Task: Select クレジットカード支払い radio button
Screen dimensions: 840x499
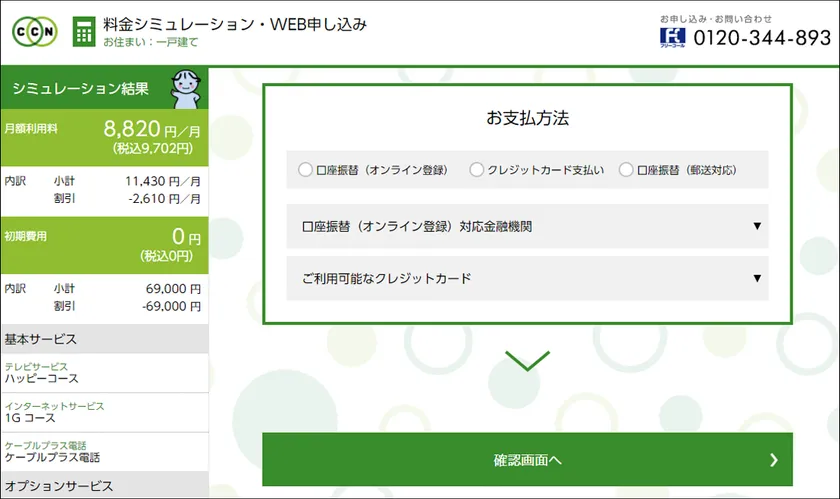Action: click(x=476, y=170)
